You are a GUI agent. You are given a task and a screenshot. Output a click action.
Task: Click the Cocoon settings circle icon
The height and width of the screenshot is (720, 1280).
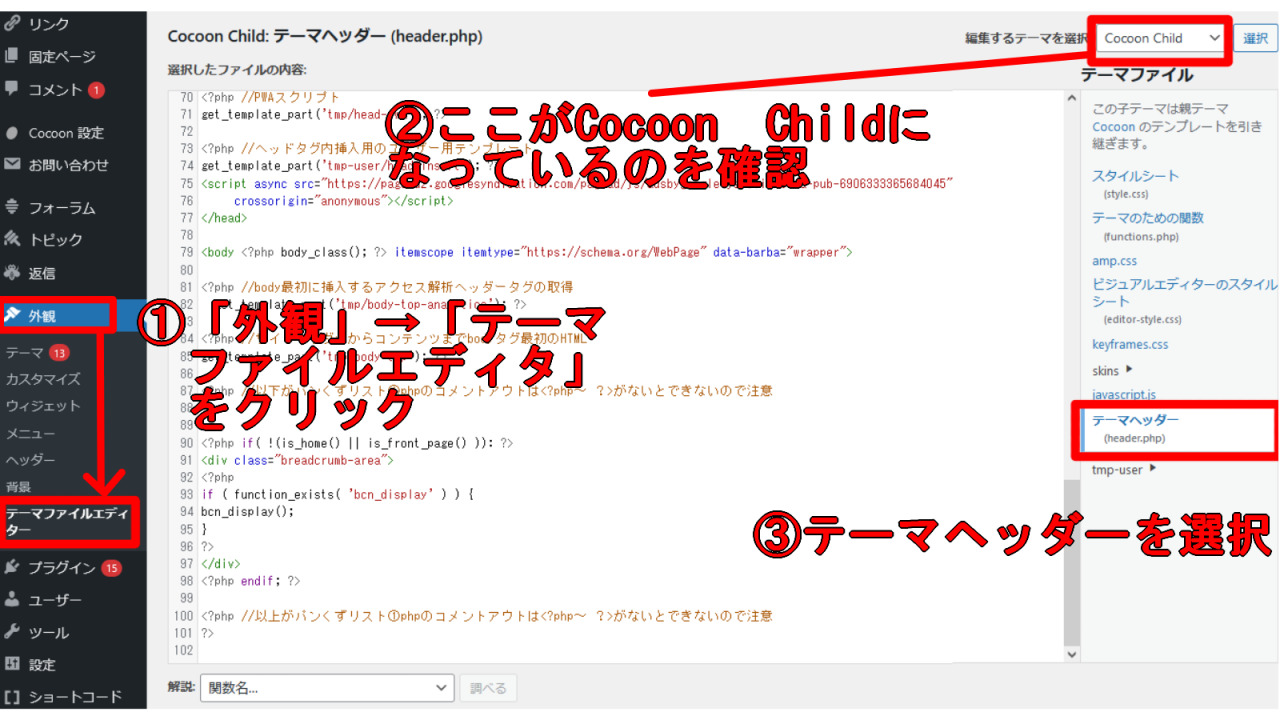pos(12,133)
